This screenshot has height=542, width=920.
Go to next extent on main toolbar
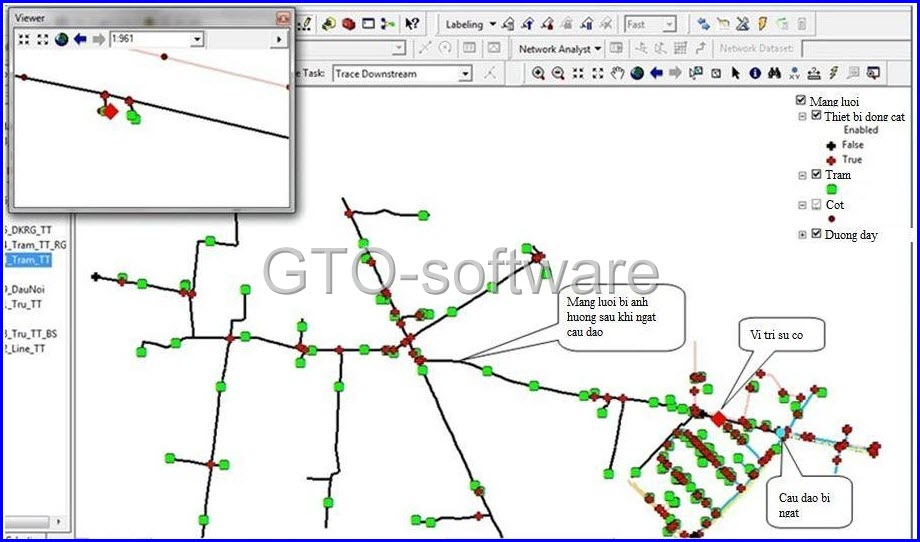(x=675, y=73)
